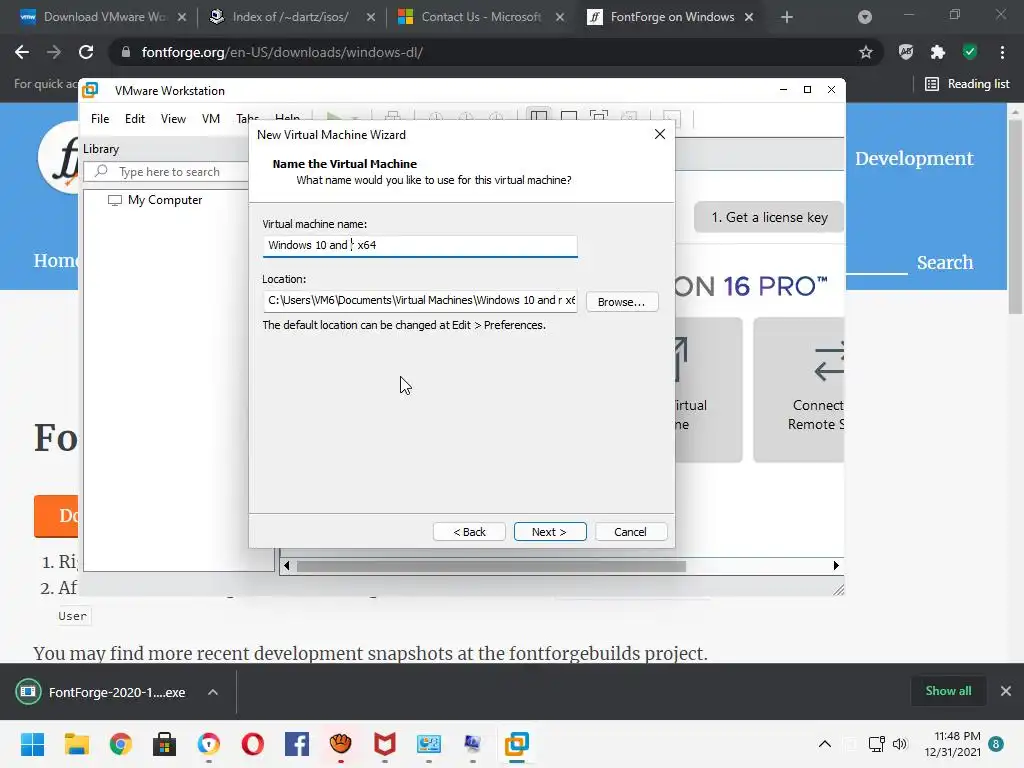Open the VMware View menu
The image size is (1024, 768).
click(173, 118)
